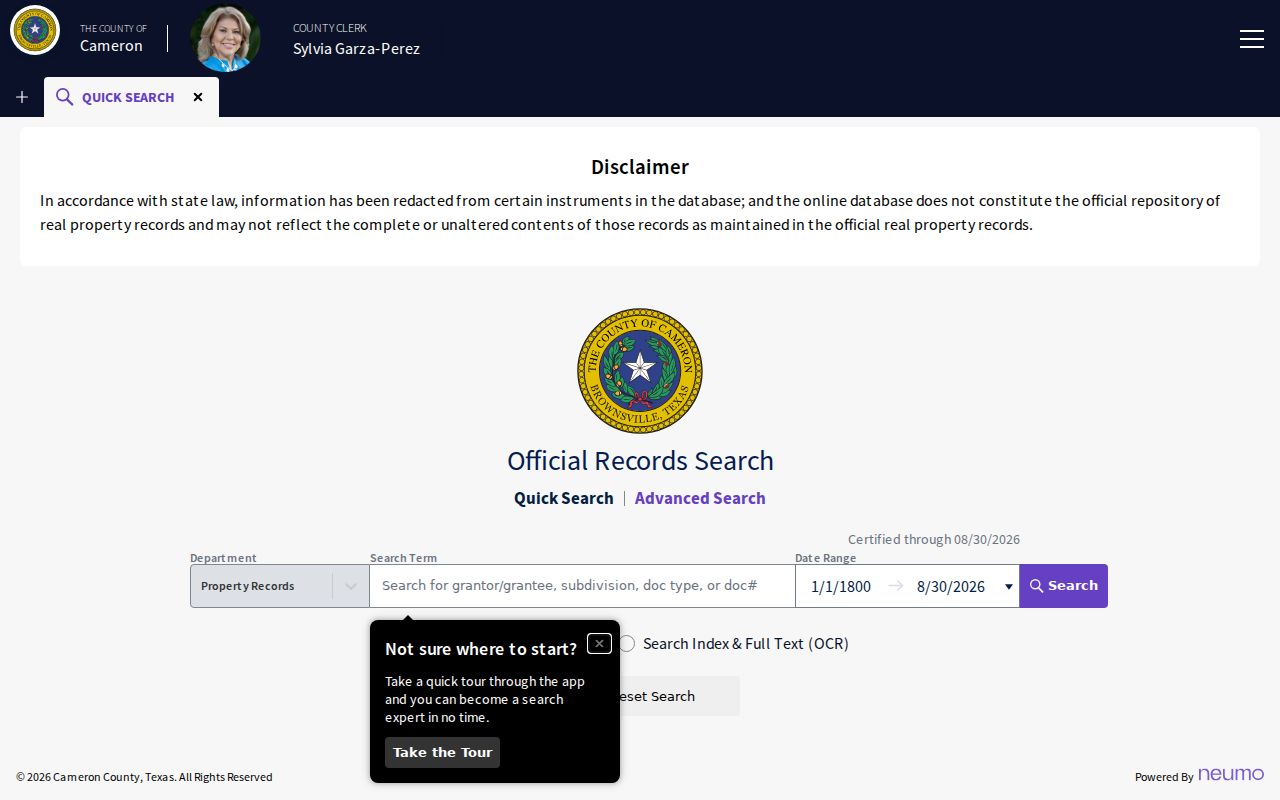Image resolution: width=1280 pixels, height=800 pixels.
Task: Click the Disclaimer heading
Action: [640, 167]
